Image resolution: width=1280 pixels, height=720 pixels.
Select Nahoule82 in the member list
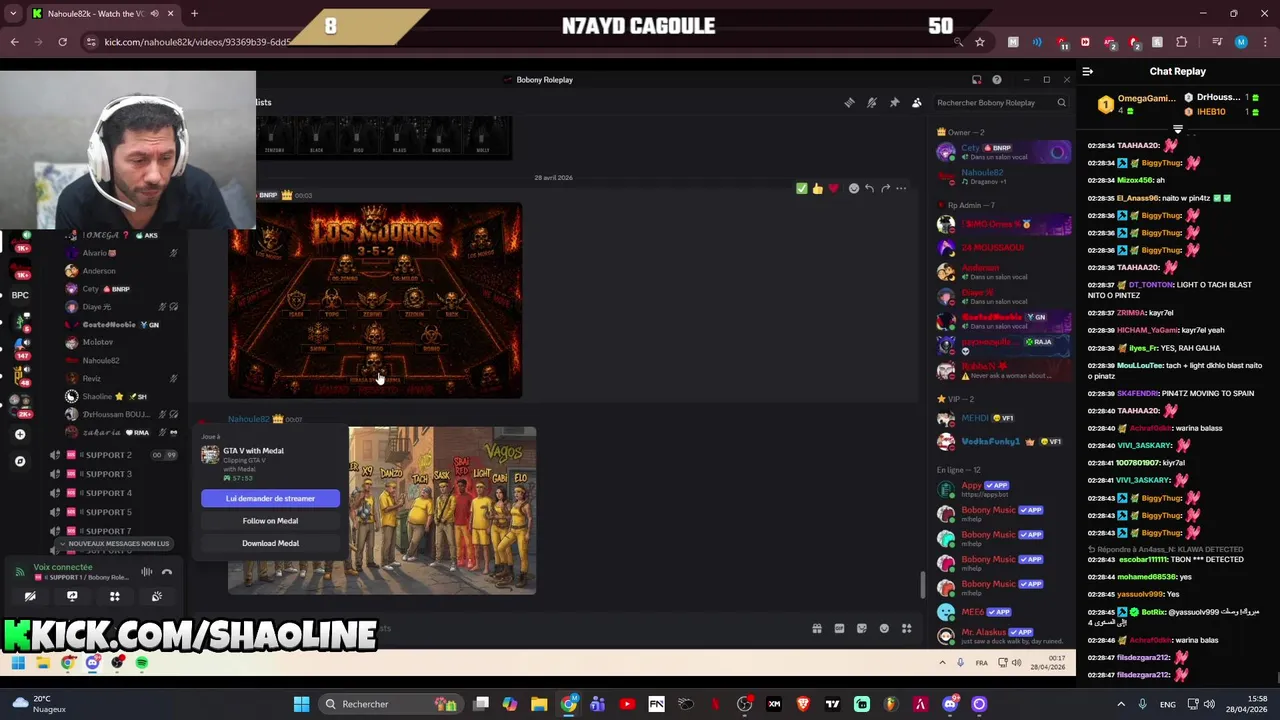[x=1003, y=176]
